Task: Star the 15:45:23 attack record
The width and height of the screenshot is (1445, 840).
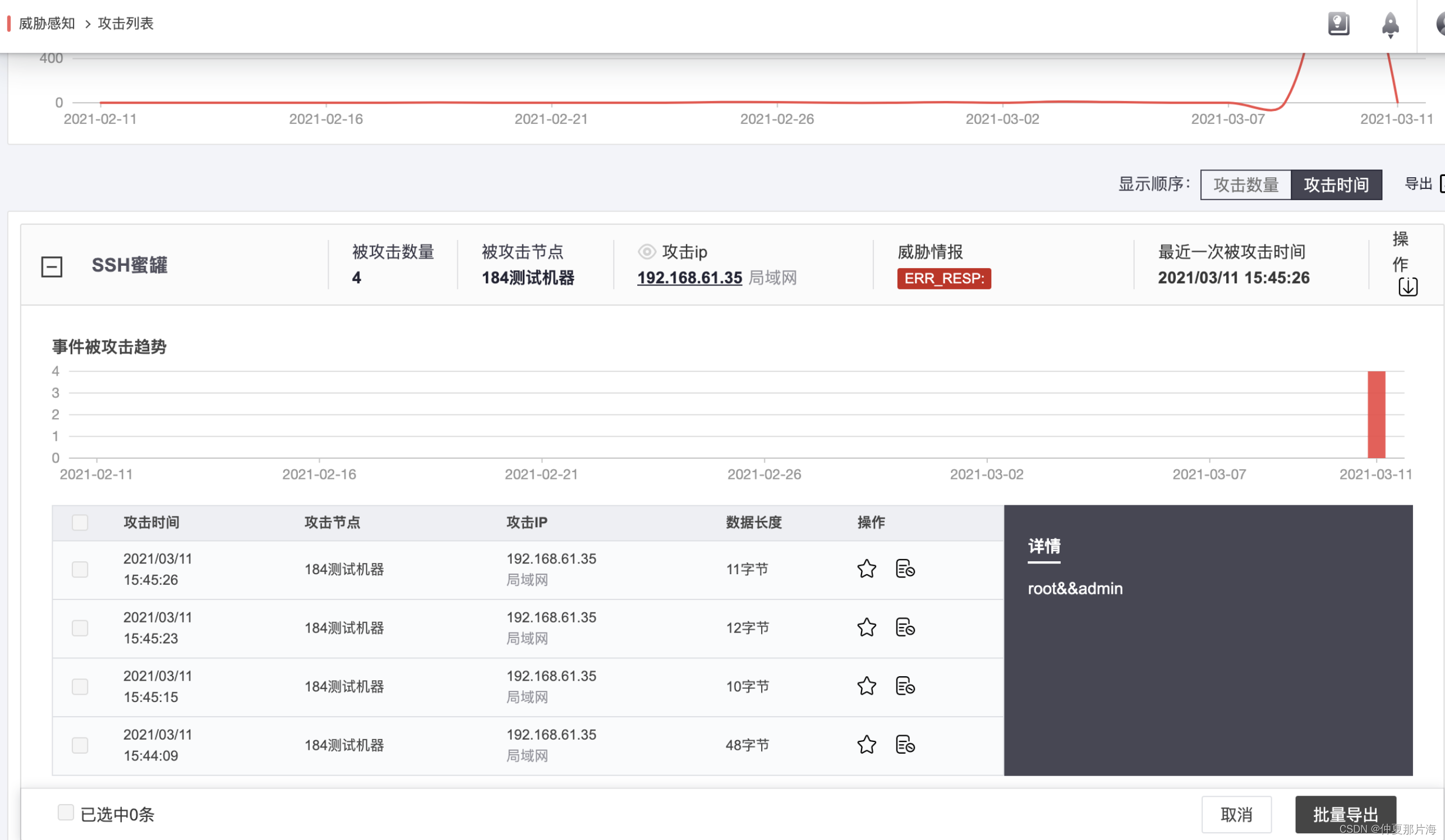Action: [x=867, y=627]
